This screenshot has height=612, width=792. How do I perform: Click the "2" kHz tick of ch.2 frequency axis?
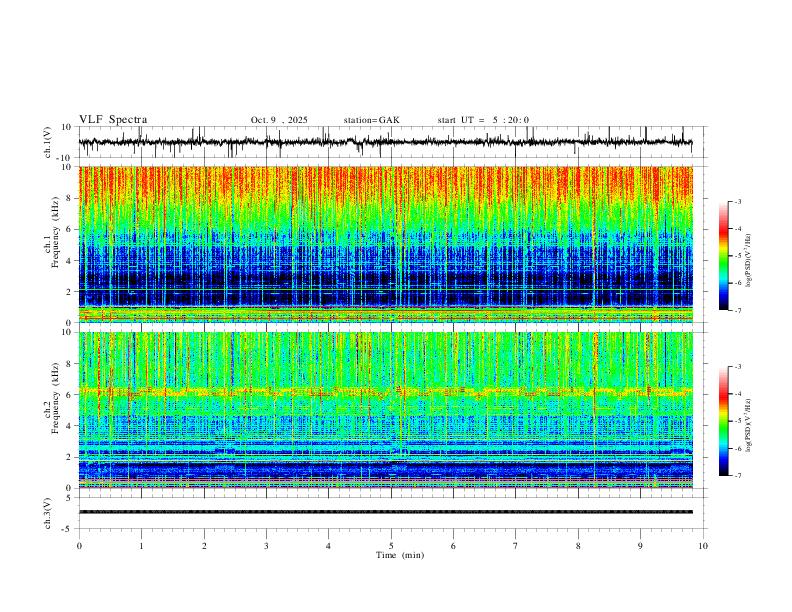click(70, 457)
